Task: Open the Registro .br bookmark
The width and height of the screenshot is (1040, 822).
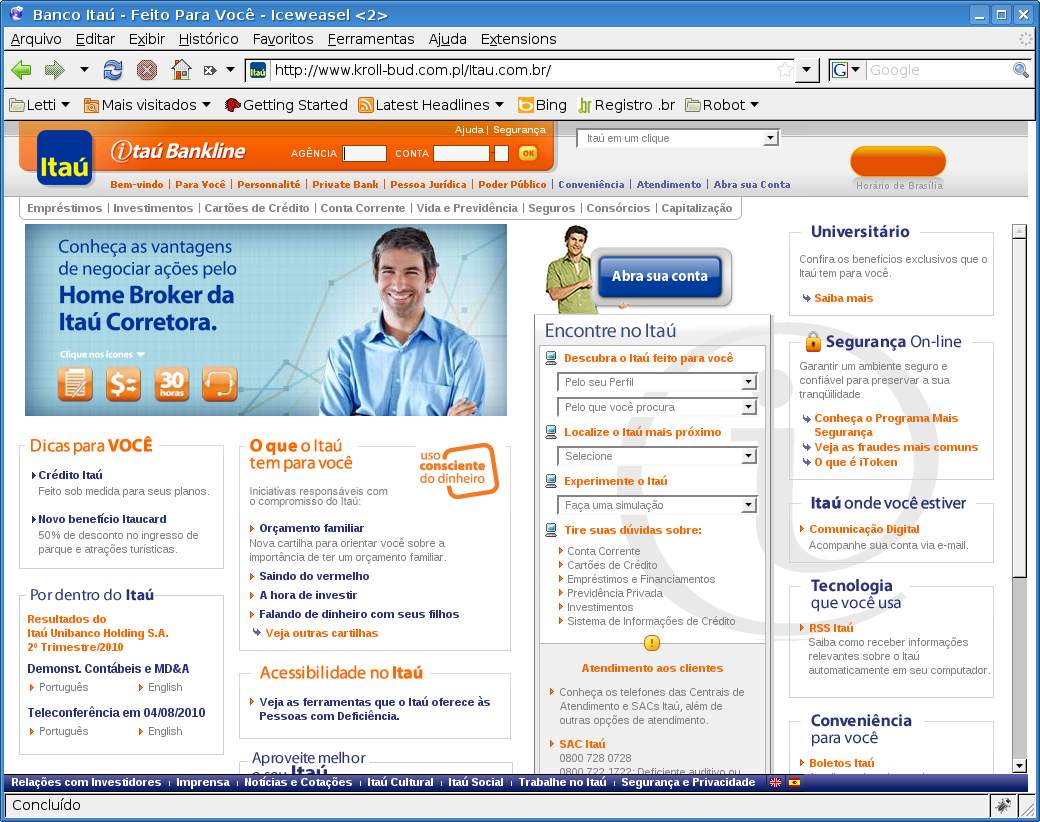Action: (627, 105)
